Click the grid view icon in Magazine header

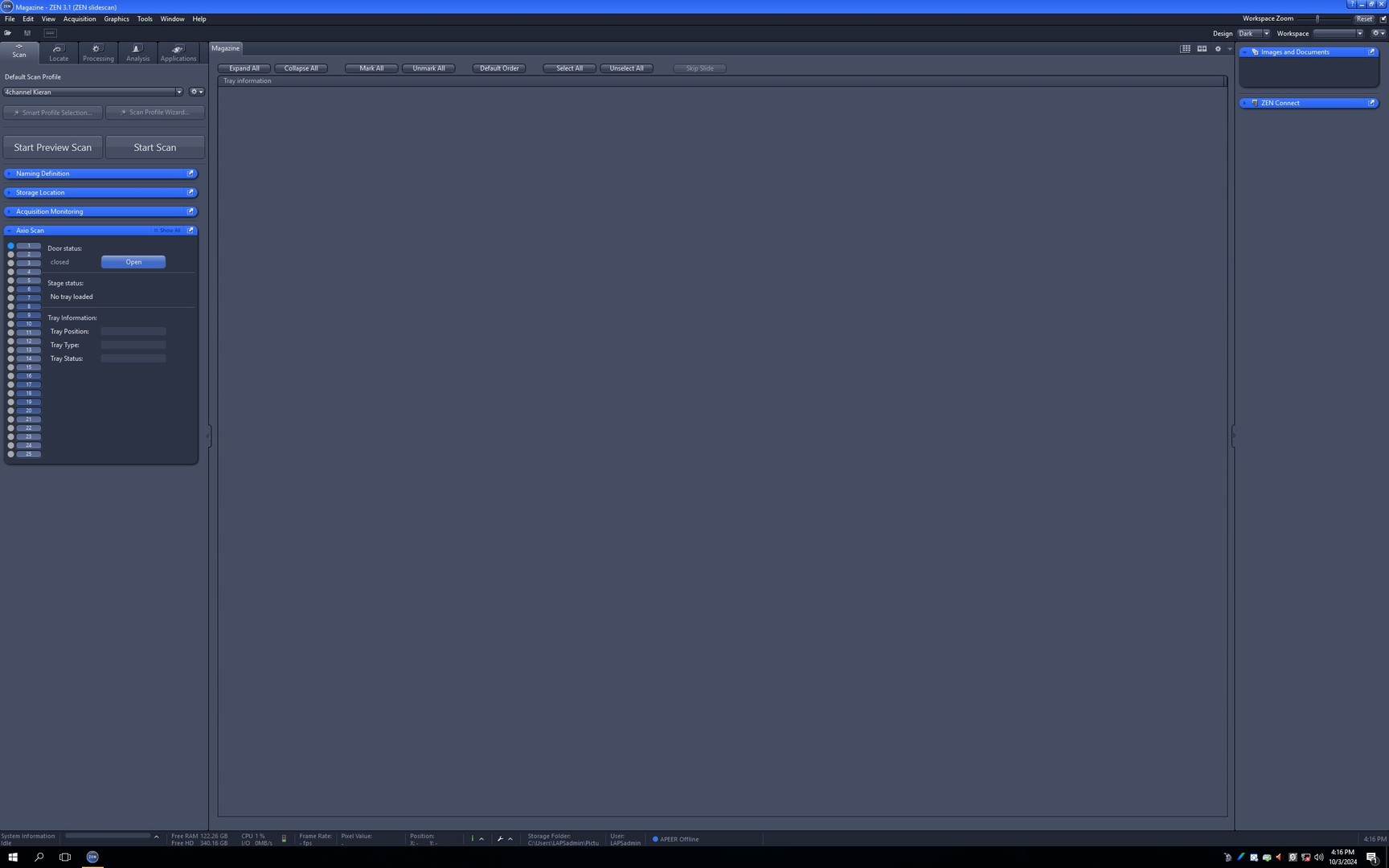point(1185,49)
